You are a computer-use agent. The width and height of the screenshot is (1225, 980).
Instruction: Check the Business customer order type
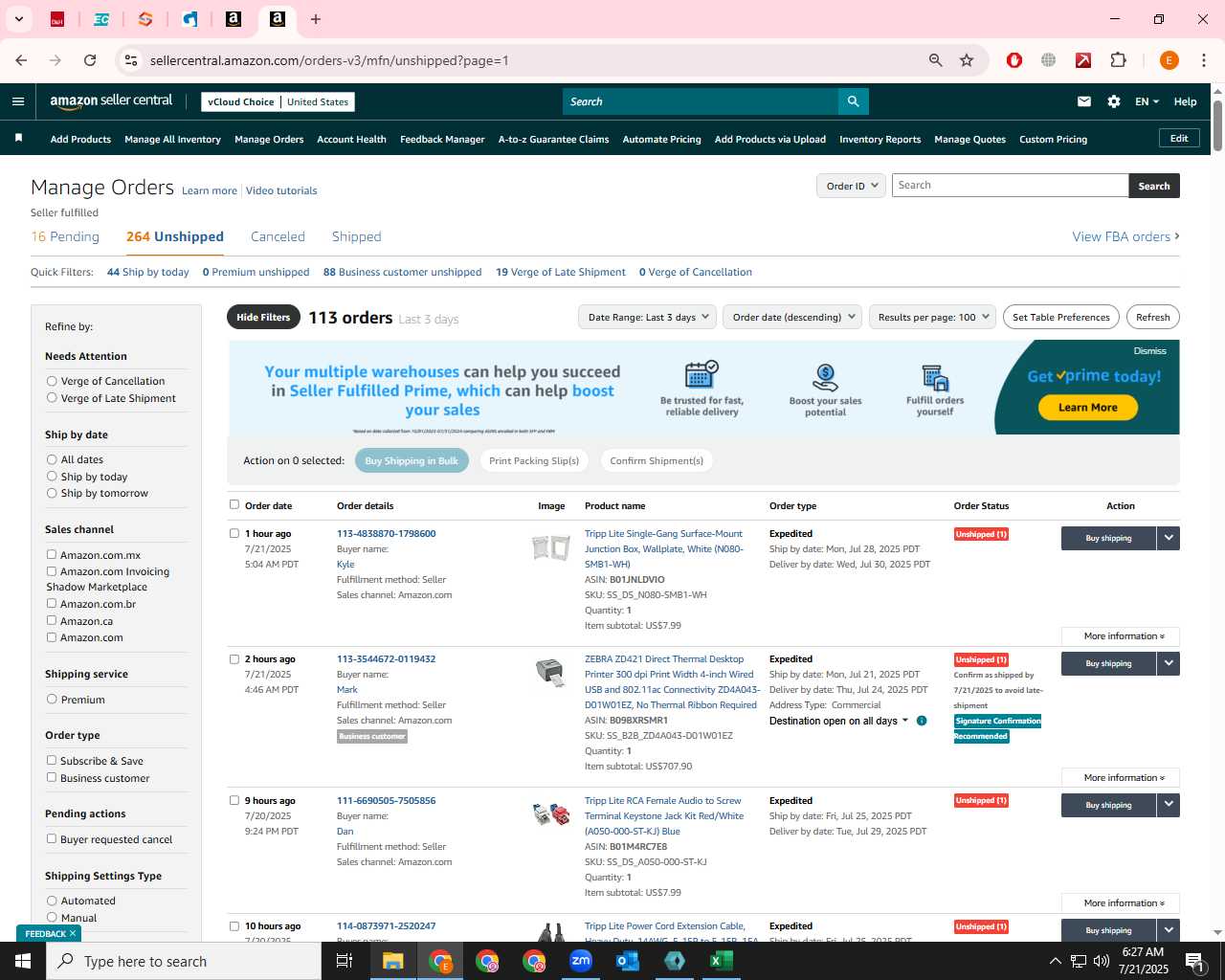(52, 777)
